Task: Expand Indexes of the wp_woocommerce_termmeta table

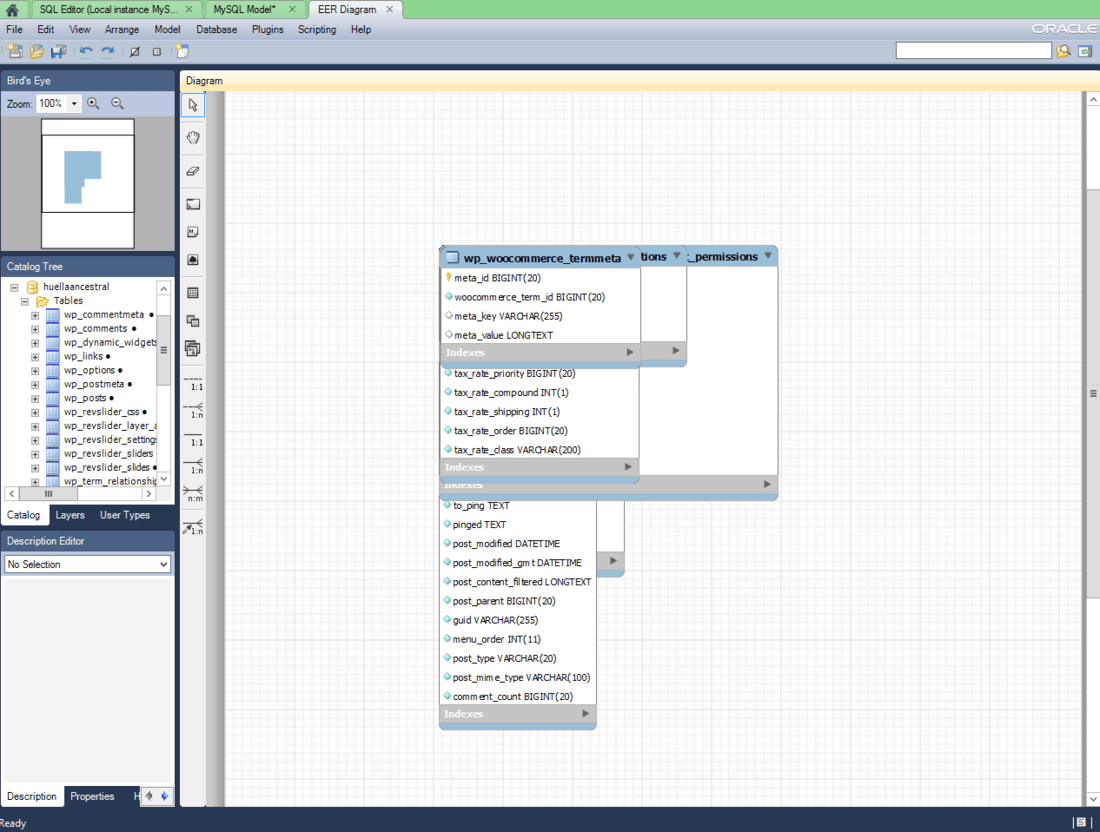Action: tap(629, 352)
